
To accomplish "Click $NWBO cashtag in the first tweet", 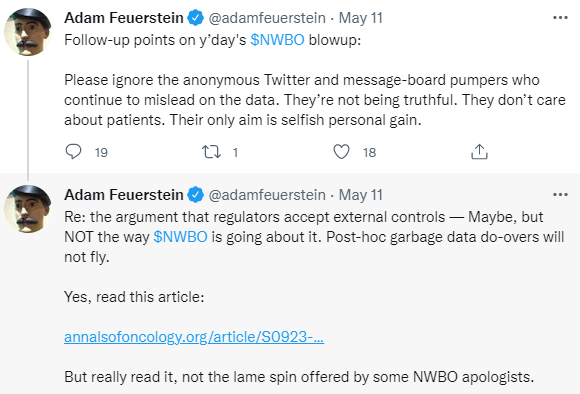I will 277,40.
